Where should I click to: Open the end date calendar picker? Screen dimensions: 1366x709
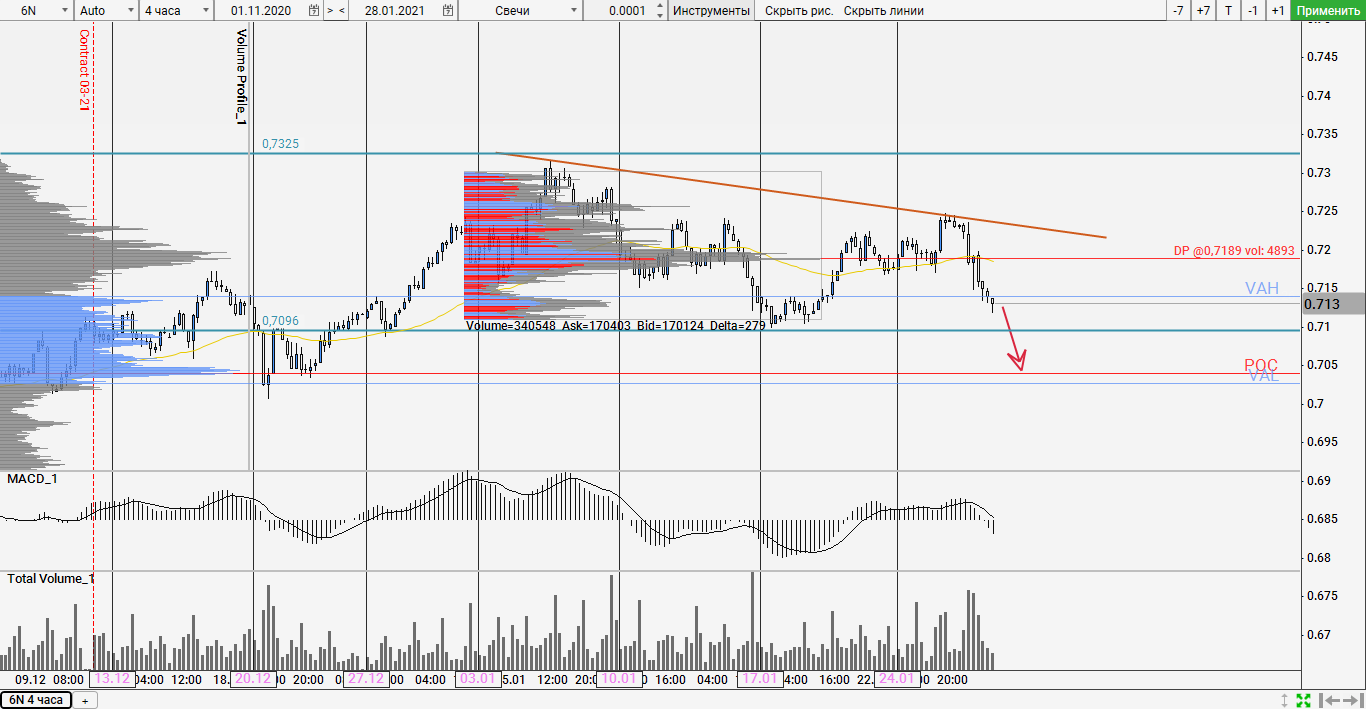(449, 11)
